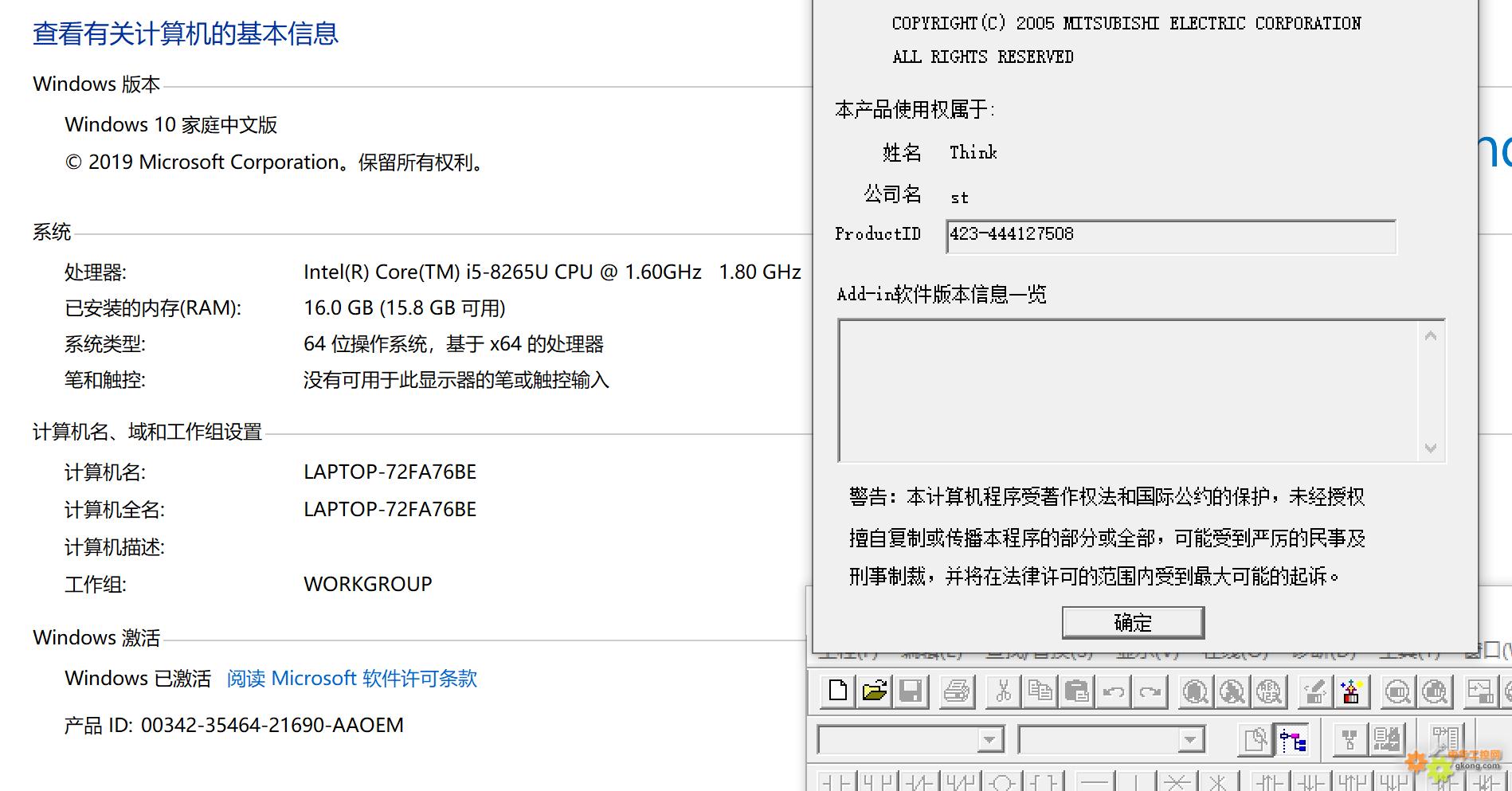Viewport: 1512px width, 791px height.
Task: Click the Undo arrow icon
Action: coord(1113,691)
